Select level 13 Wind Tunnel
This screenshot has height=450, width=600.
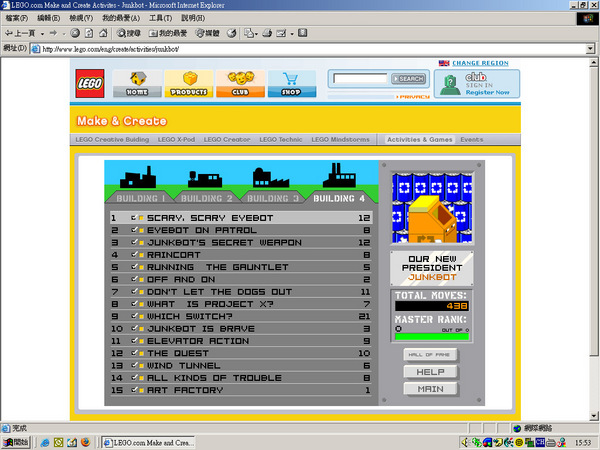pos(241,365)
